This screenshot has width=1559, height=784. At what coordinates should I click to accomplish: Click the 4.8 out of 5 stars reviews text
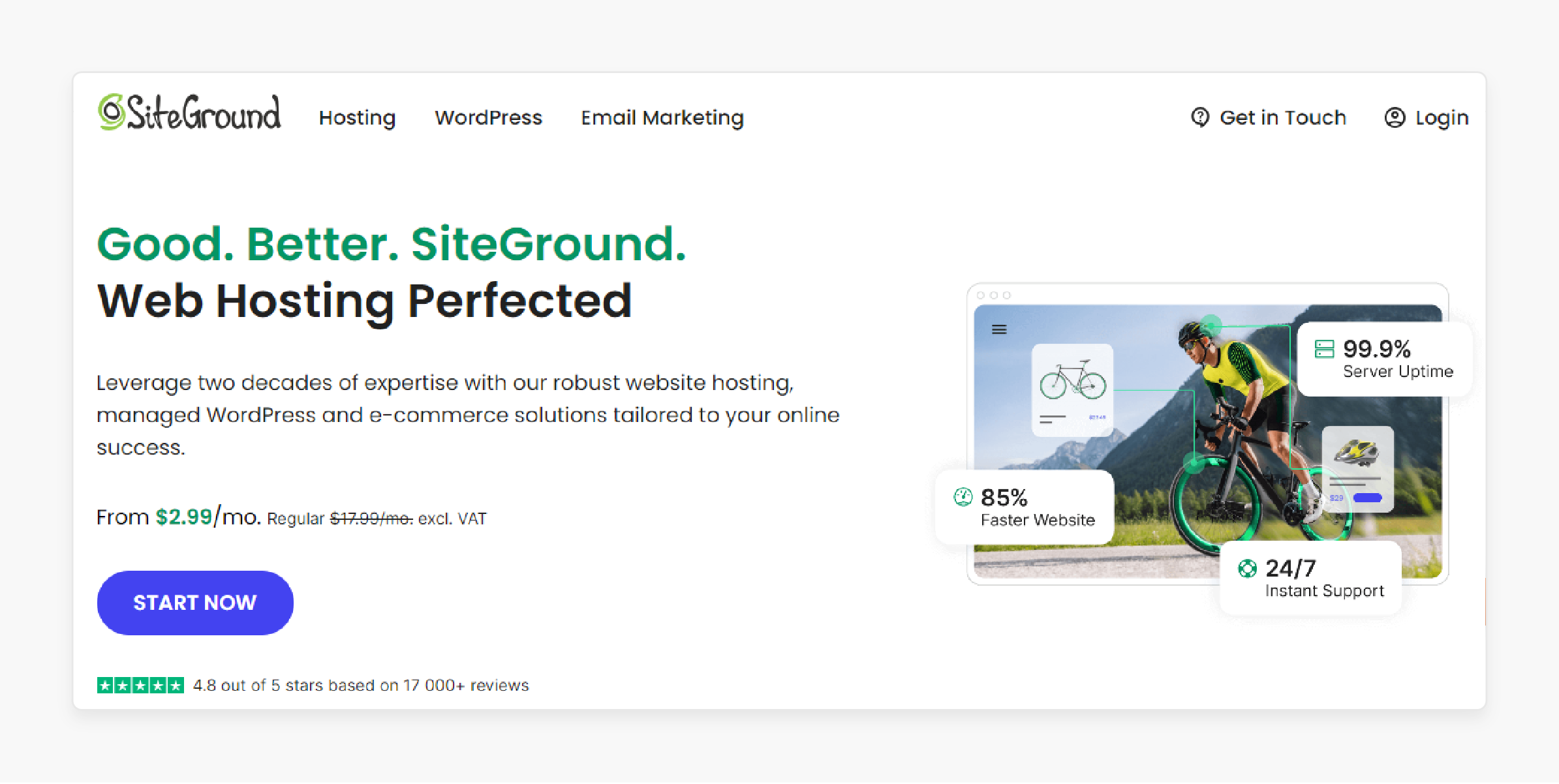pos(361,685)
